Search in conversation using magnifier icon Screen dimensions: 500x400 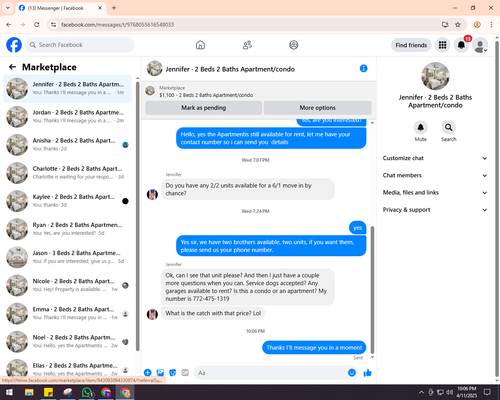click(449, 127)
